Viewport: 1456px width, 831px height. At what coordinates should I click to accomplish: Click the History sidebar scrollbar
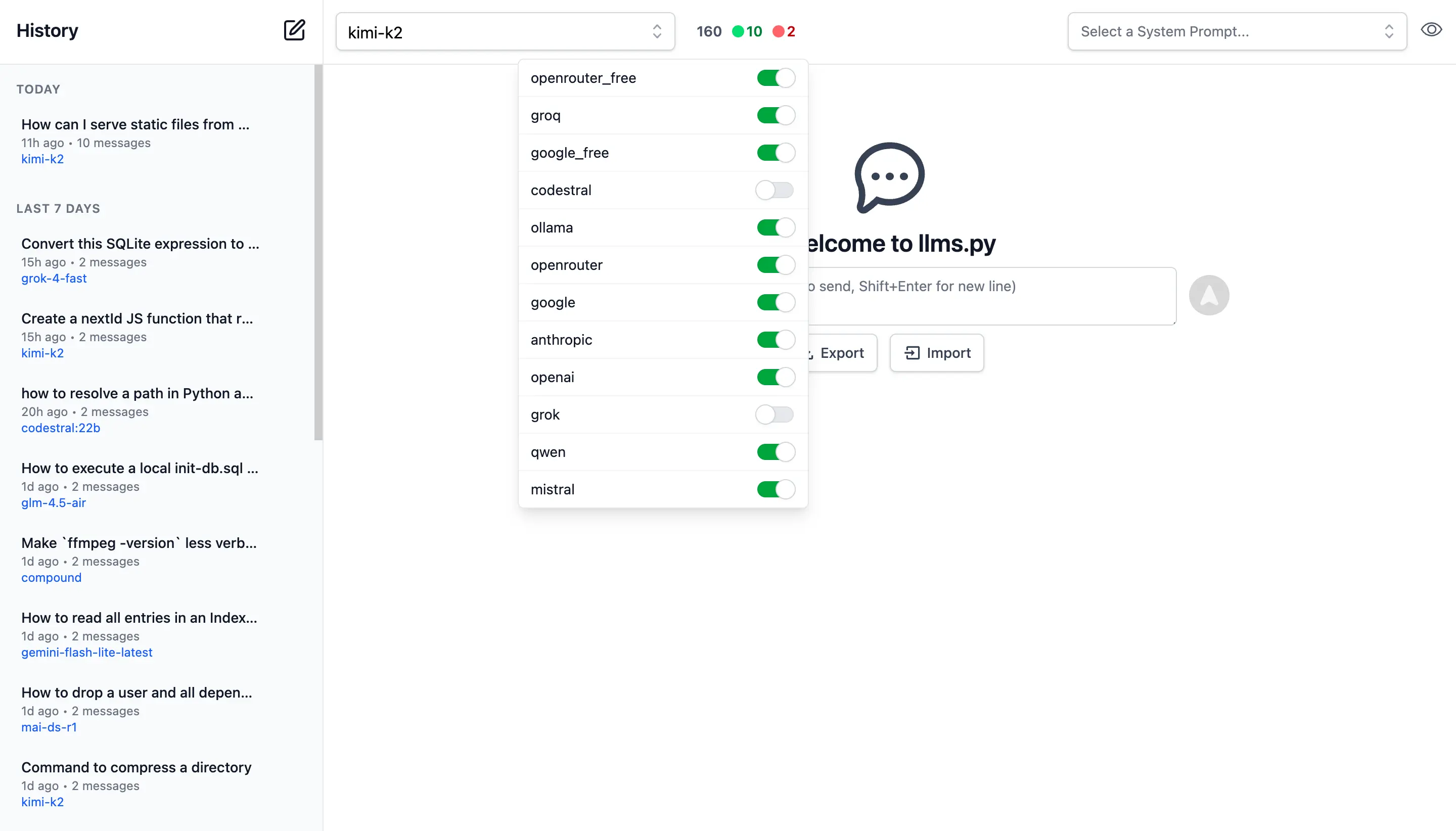(x=318, y=252)
